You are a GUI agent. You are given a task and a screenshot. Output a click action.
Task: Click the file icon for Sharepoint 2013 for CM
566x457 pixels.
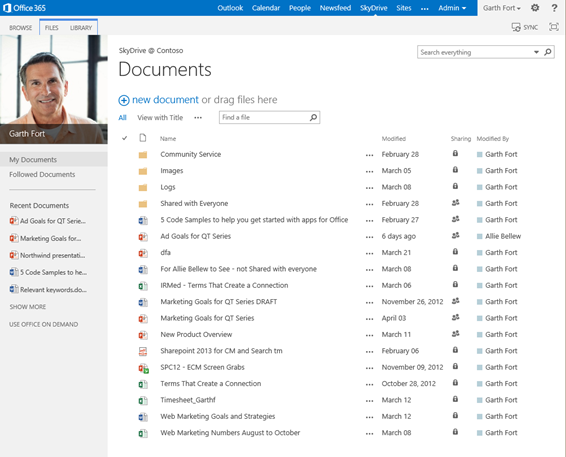[143, 351]
